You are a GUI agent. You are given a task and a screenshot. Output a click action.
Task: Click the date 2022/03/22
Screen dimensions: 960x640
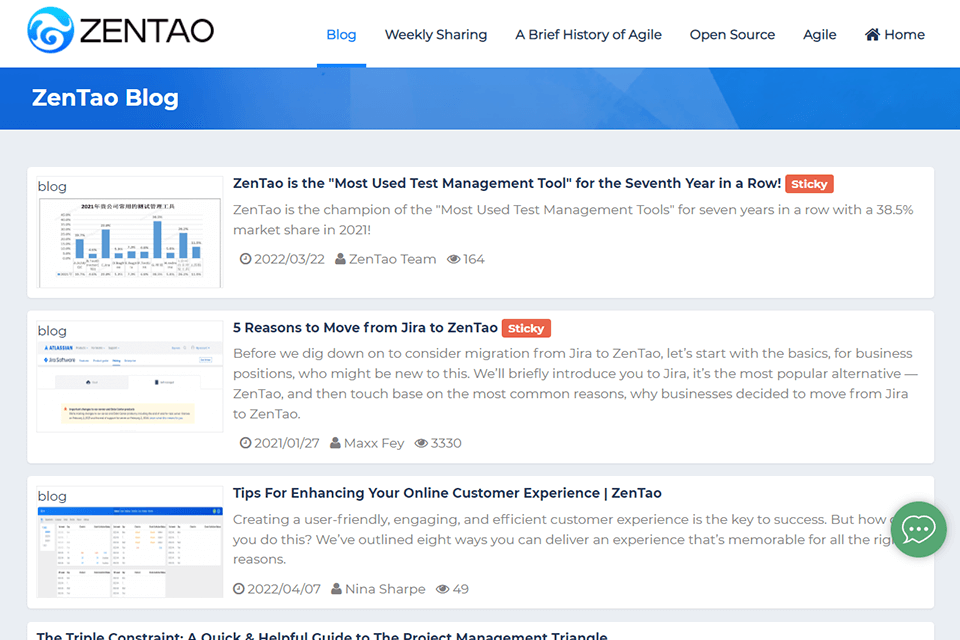point(289,259)
